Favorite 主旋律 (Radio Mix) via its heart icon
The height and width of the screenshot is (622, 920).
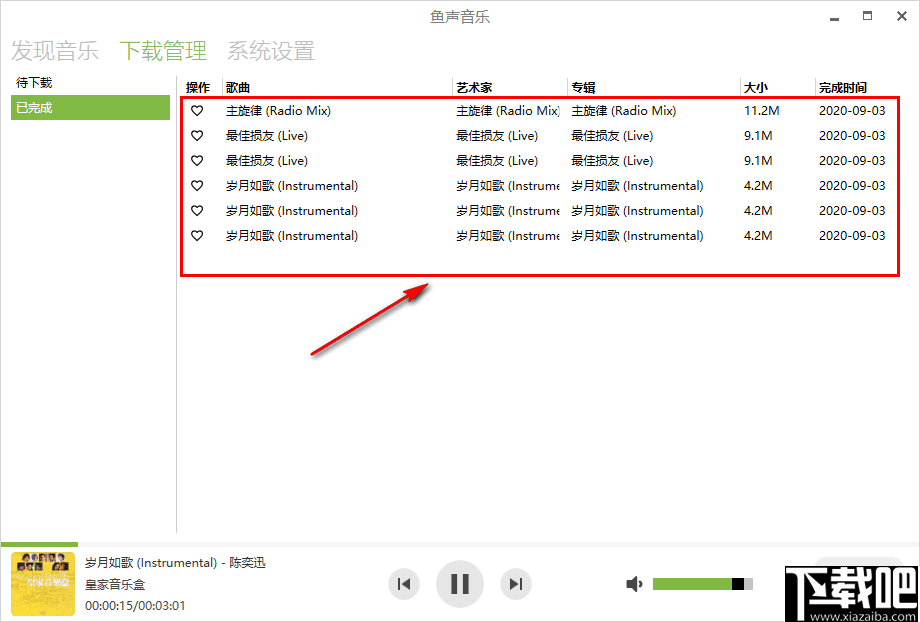pos(196,110)
